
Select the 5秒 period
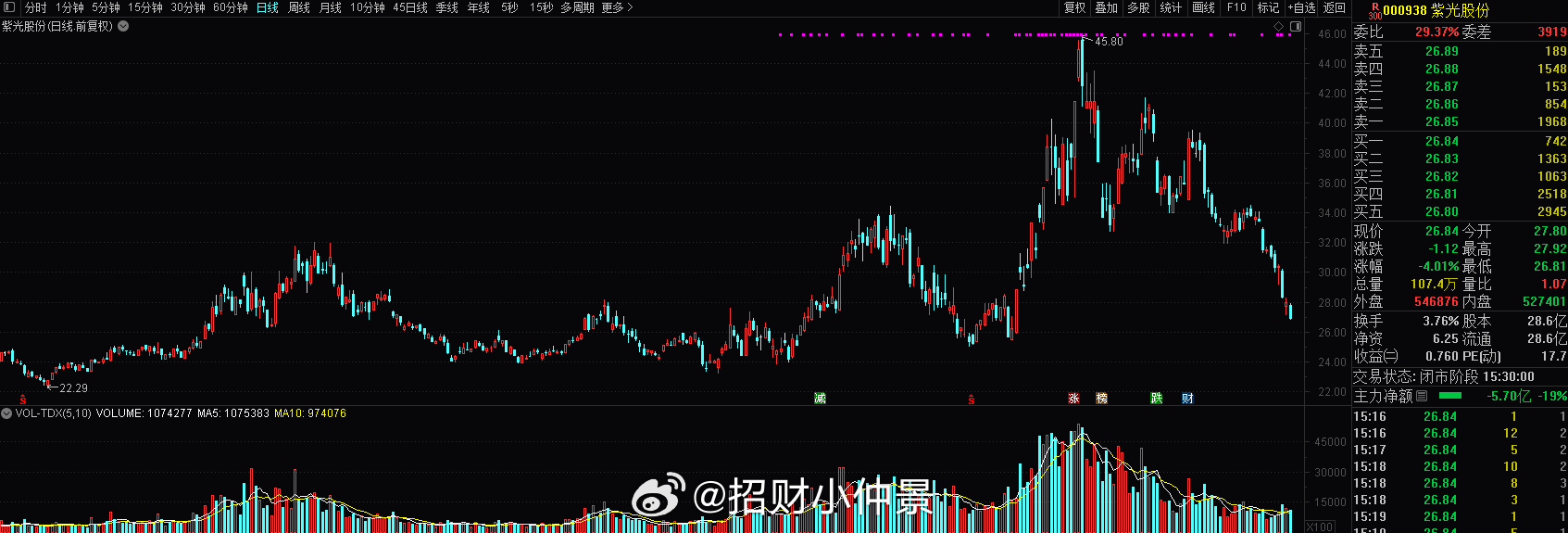[510, 7]
